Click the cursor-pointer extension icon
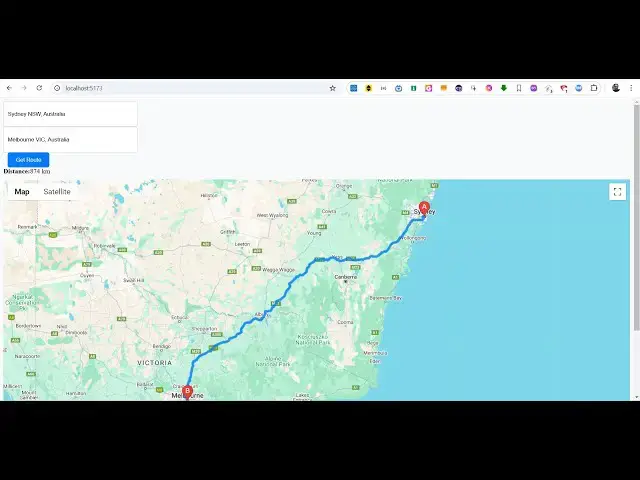The height and width of the screenshot is (480, 640). click(473, 88)
